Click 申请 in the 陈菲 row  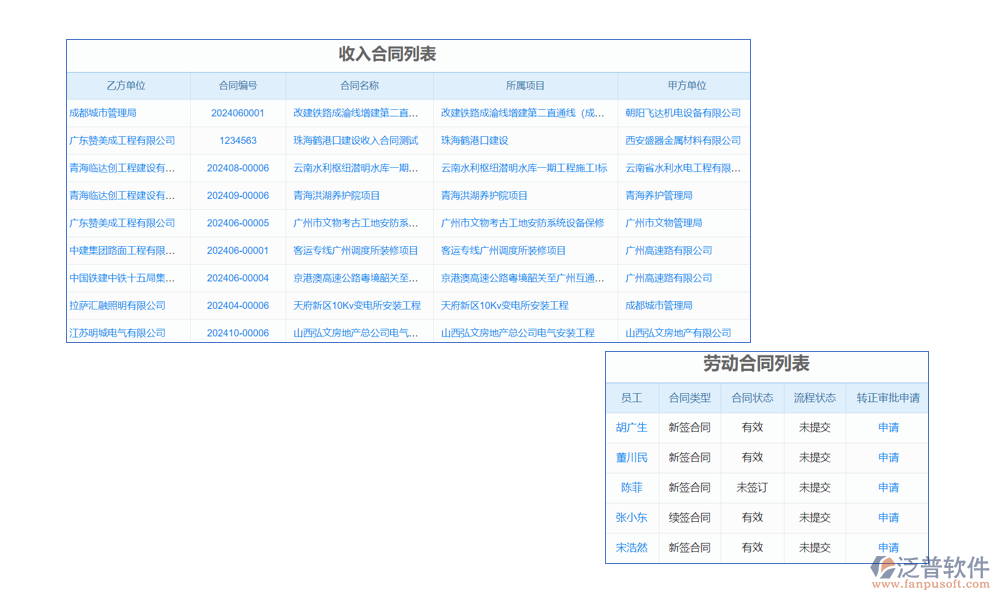coord(888,488)
